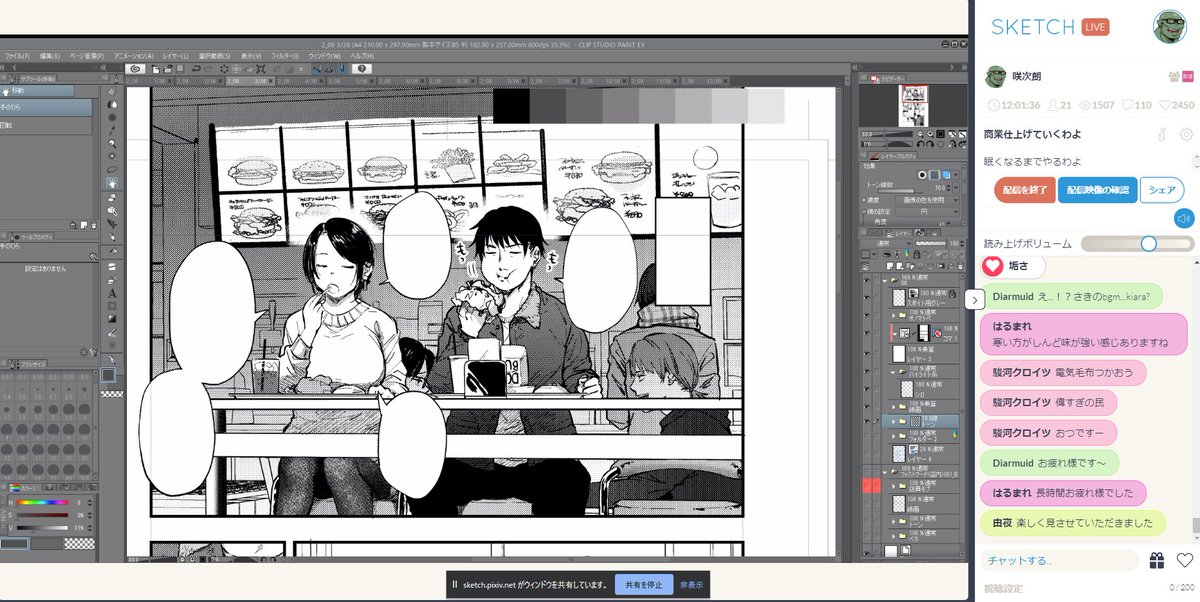This screenshot has height=602, width=1200.
Task: Expand the フォルダー 2 folder triangle
Action: 894,436
